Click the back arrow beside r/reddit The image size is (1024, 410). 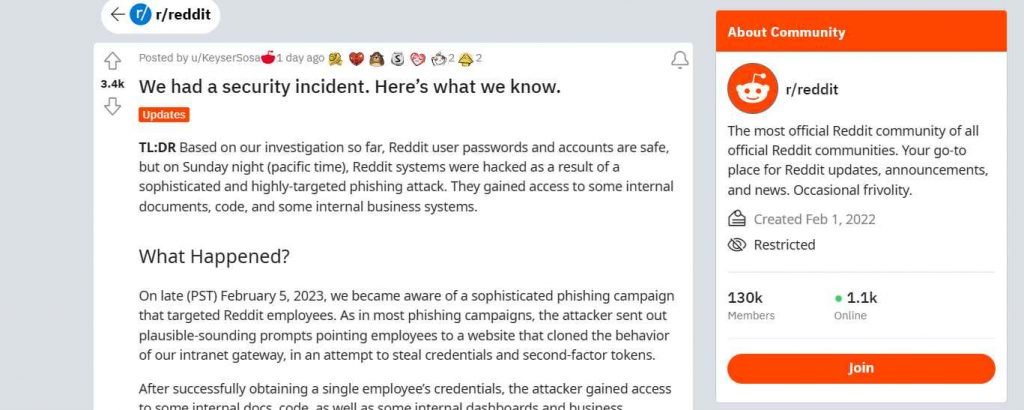117,14
